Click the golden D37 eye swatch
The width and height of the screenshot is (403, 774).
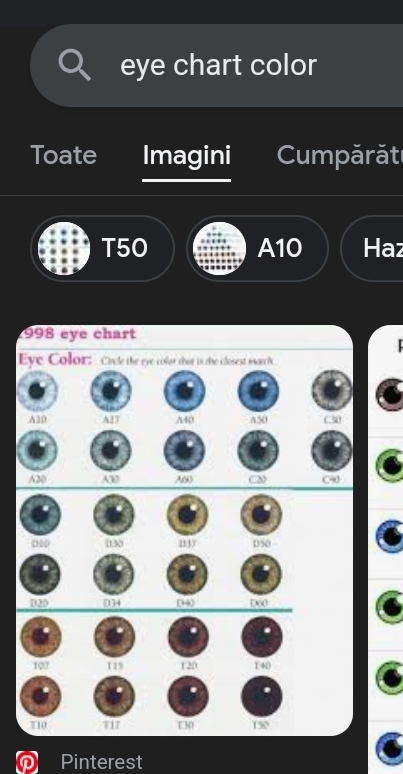187,515
